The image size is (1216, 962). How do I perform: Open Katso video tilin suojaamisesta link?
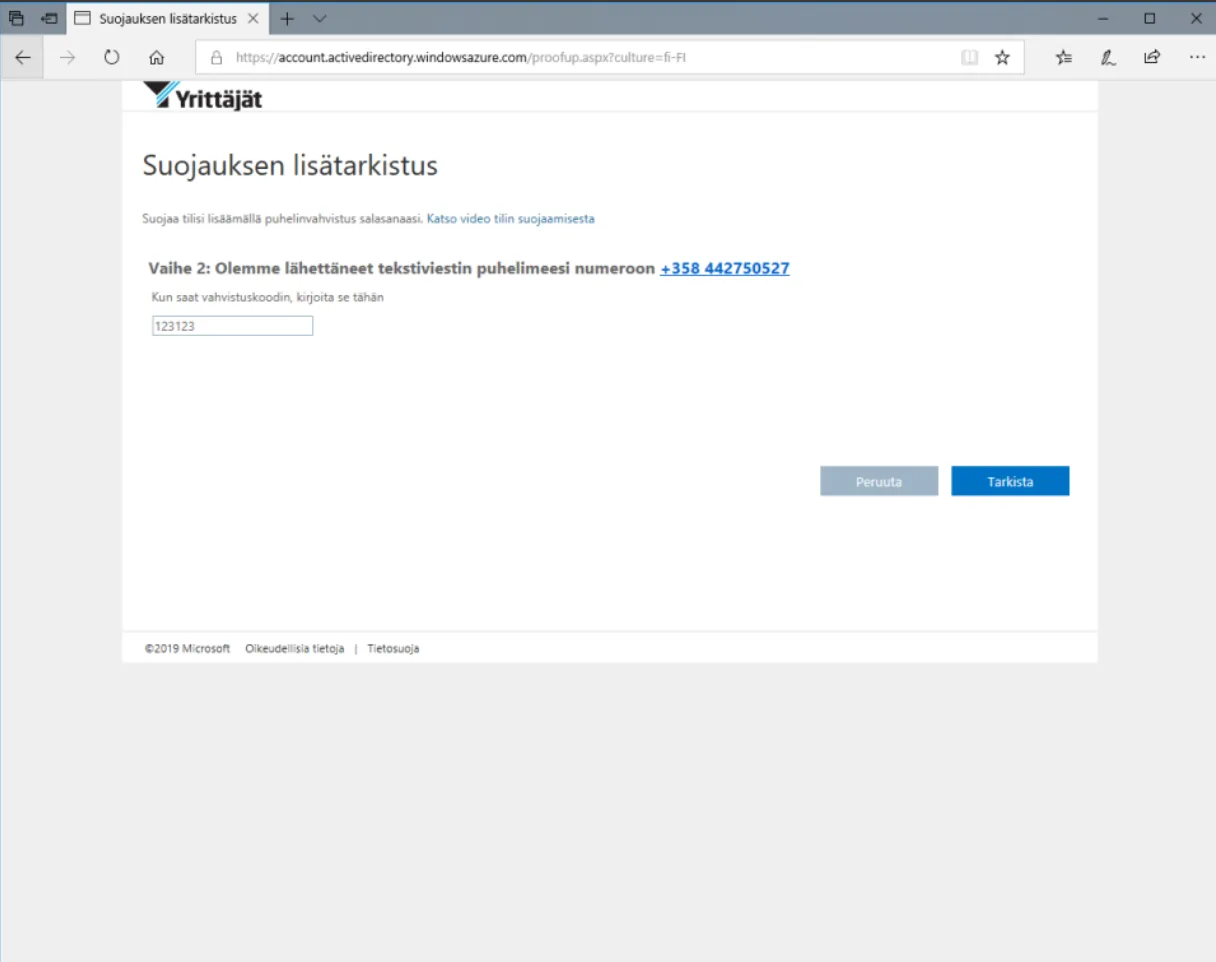pos(510,218)
